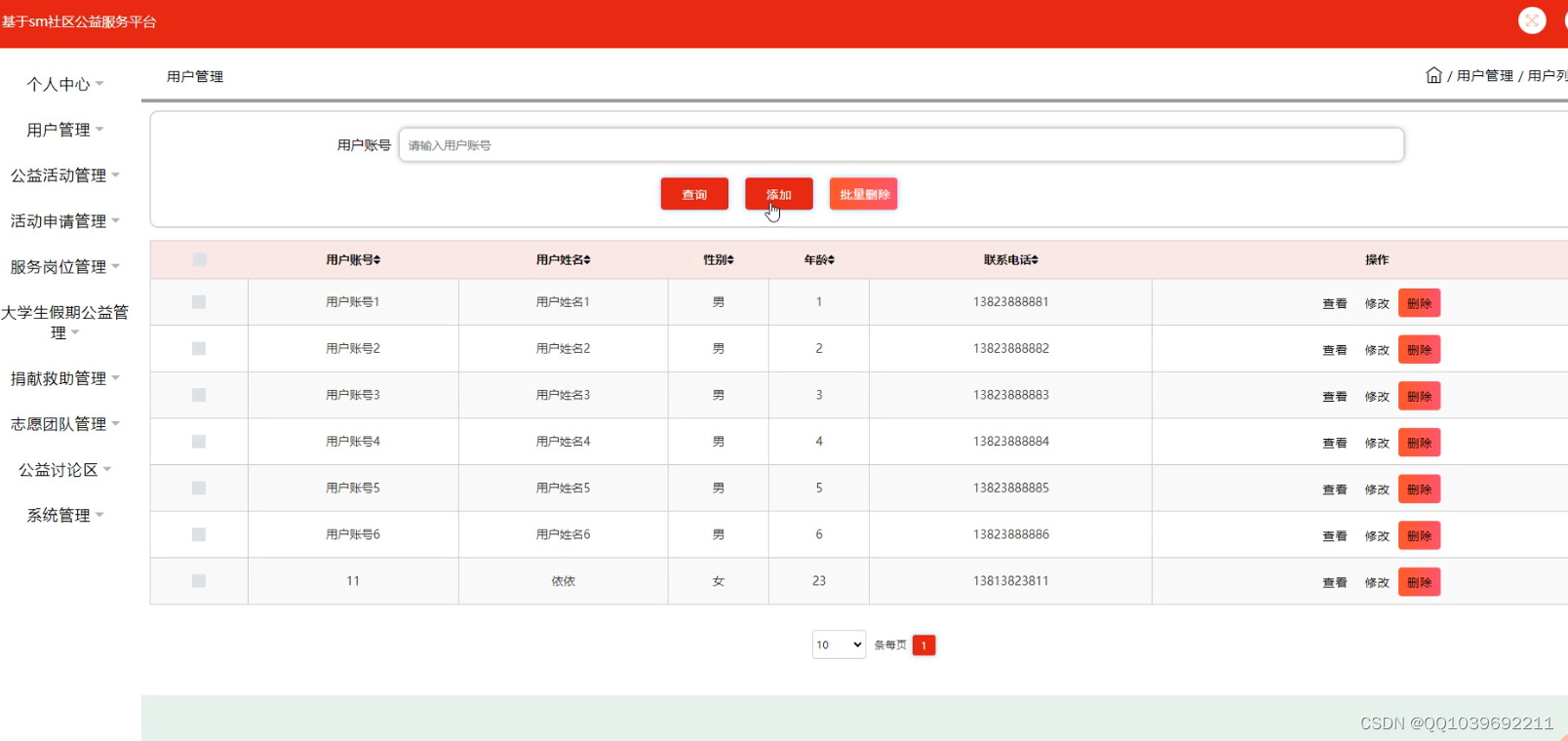Viewport: 1568px width, 741px height.
Task: View details of 用户账号4 via 查看
Action: coord(1335,444)
